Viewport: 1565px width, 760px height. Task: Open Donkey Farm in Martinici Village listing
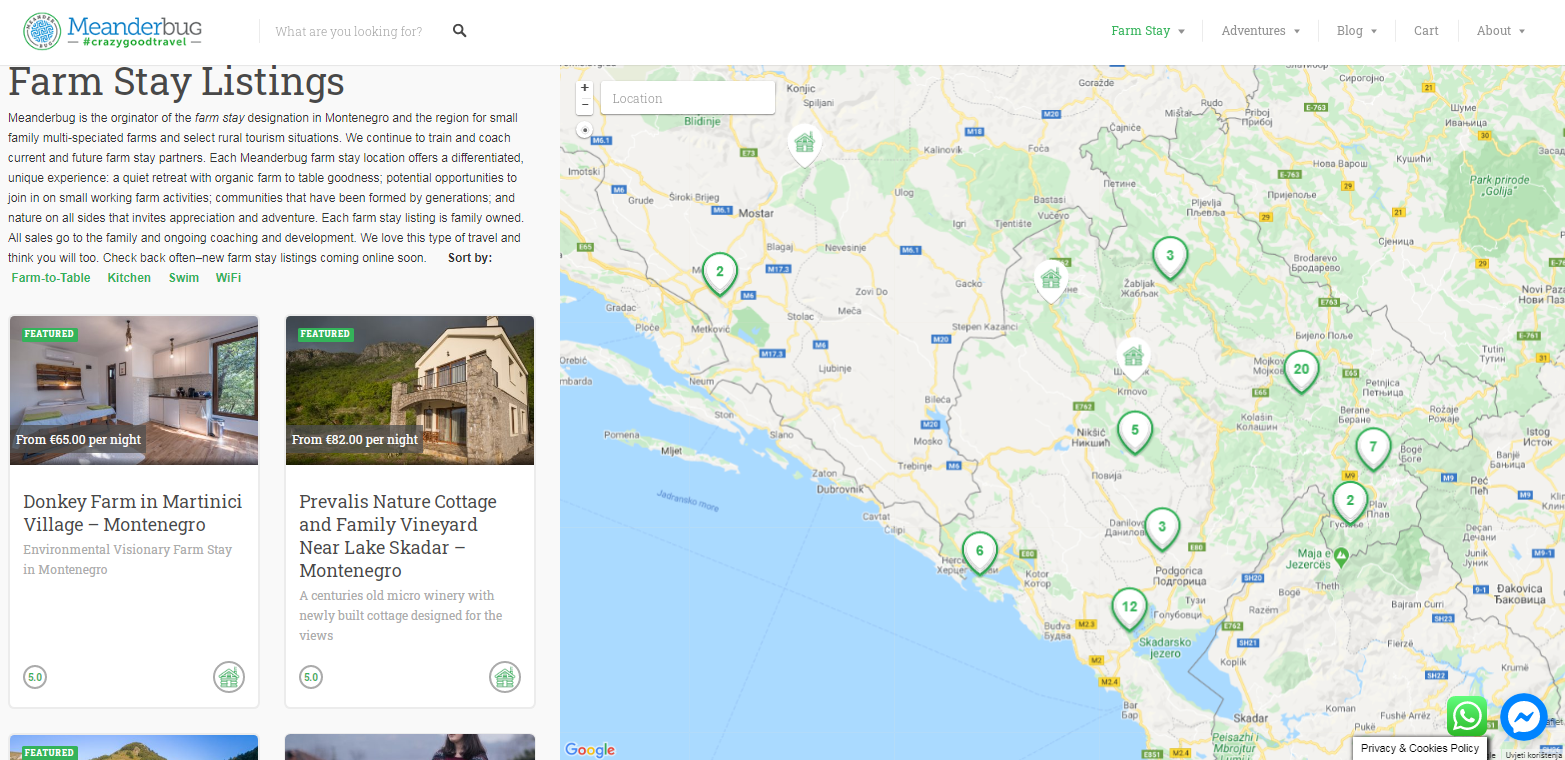click(133, 513)
